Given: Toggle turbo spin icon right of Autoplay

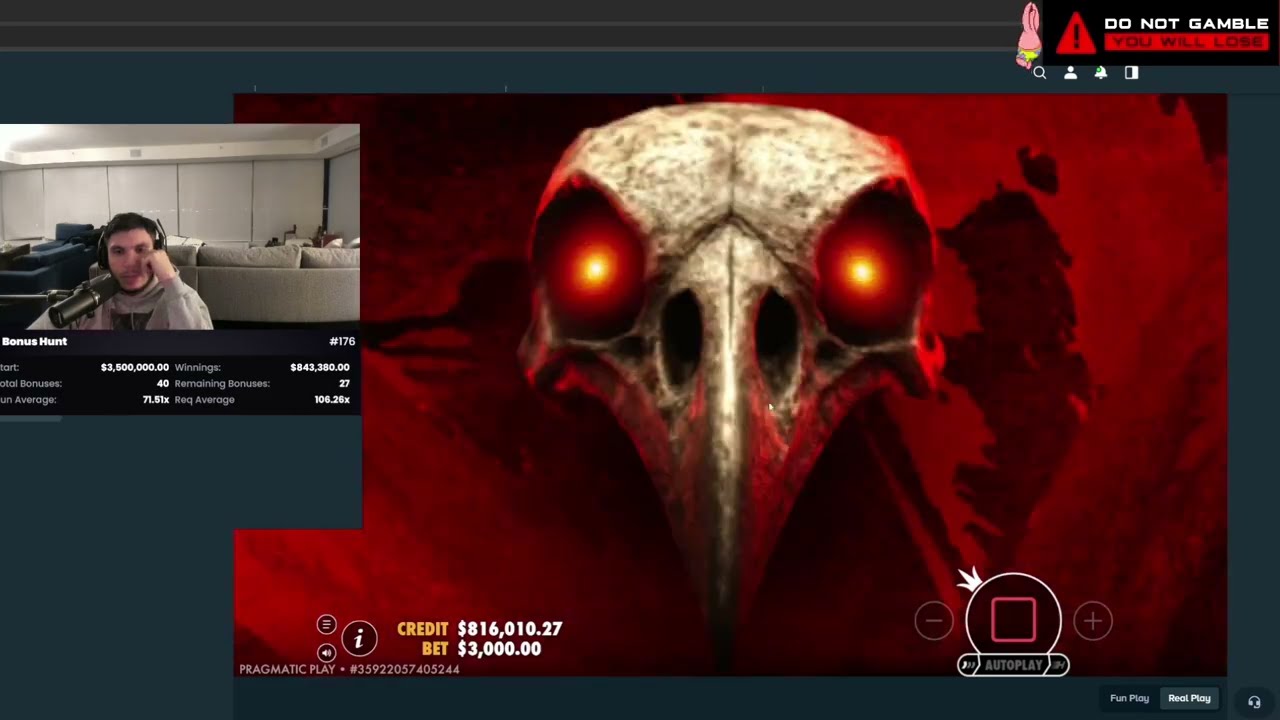Looking at the screenshot, I should 1058,665.
